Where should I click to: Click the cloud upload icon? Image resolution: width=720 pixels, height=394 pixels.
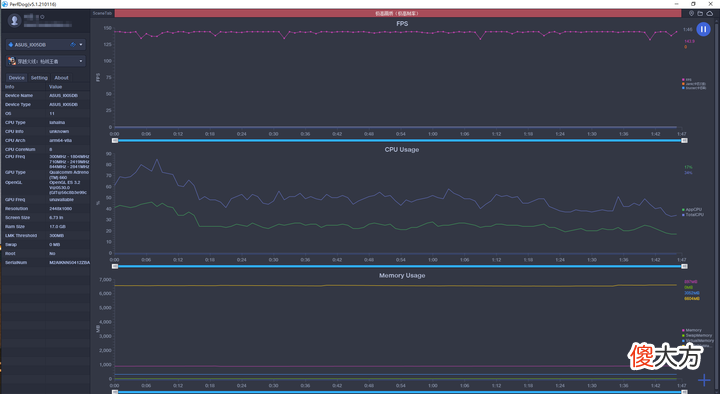click(710, 13)
